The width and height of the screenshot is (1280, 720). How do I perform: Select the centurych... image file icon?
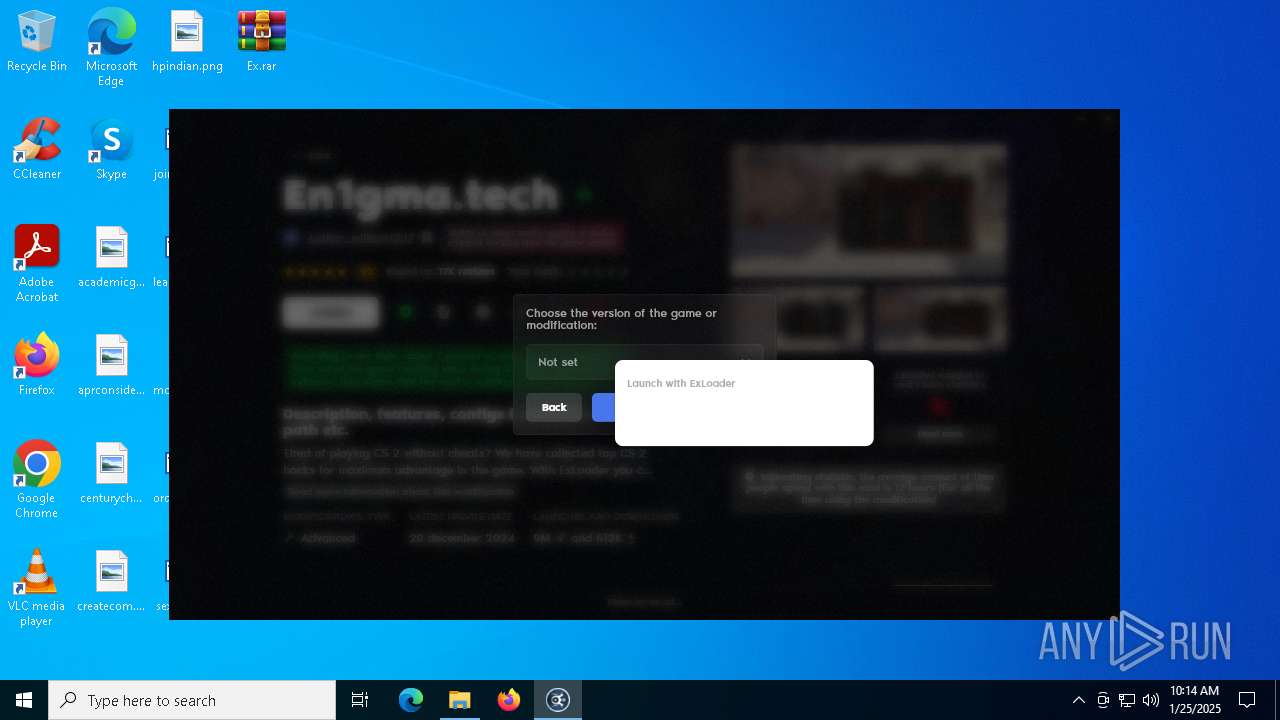[111, 474]
